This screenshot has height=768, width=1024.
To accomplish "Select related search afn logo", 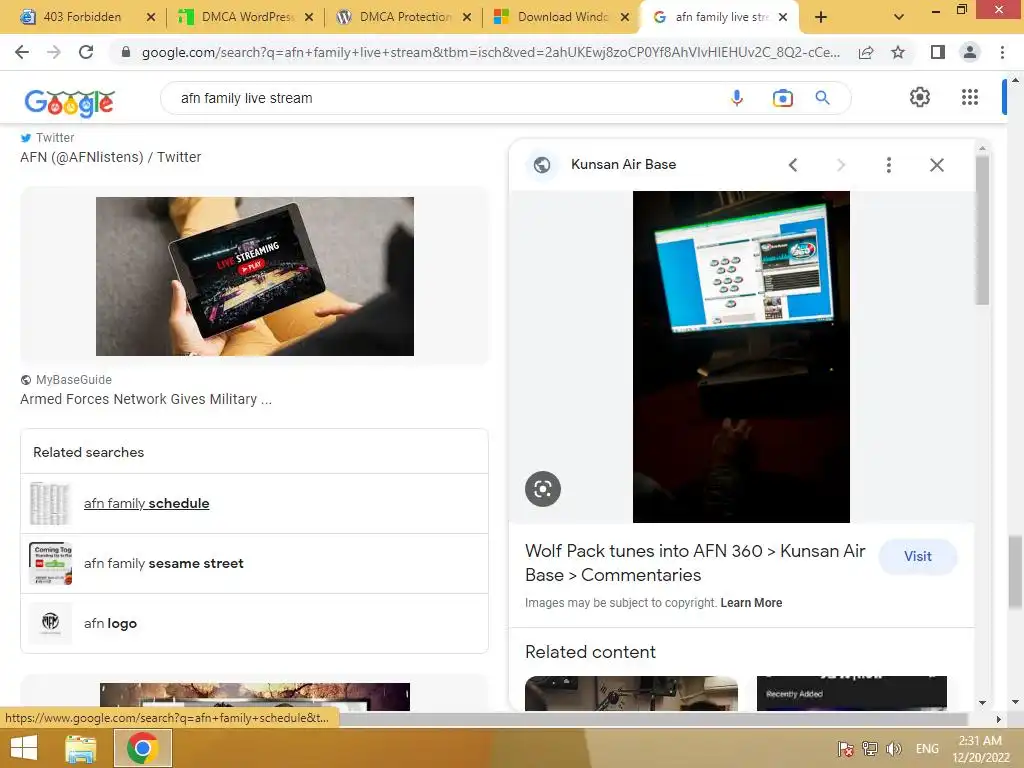I will pyautogui.click(x=254, y=624).
